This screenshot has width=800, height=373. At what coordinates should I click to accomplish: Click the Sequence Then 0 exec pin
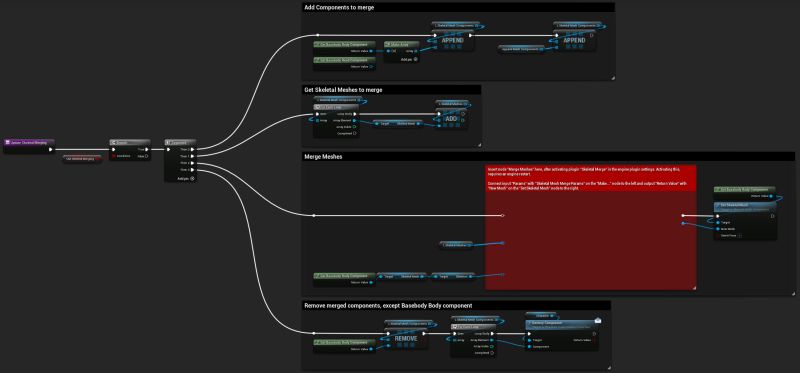click(x=192, y=150)
